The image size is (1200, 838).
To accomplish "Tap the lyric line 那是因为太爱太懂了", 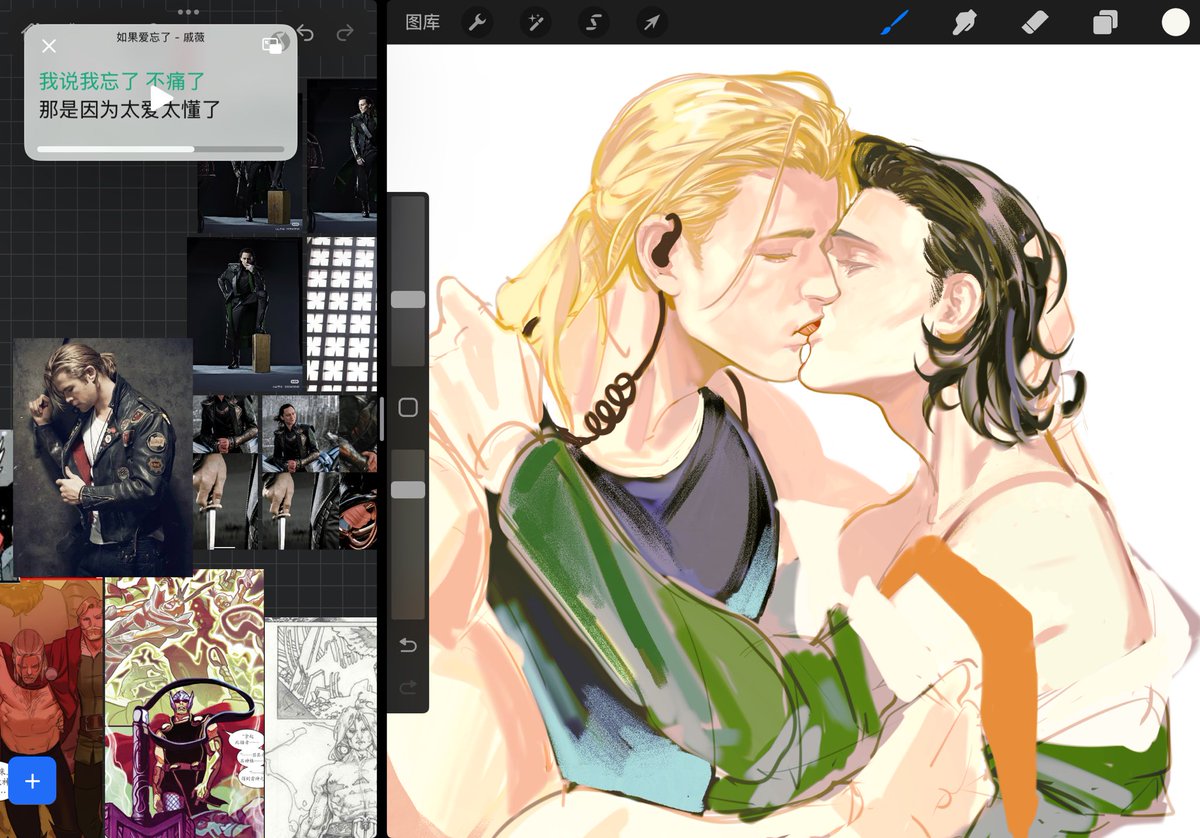I will pos(130,109).
